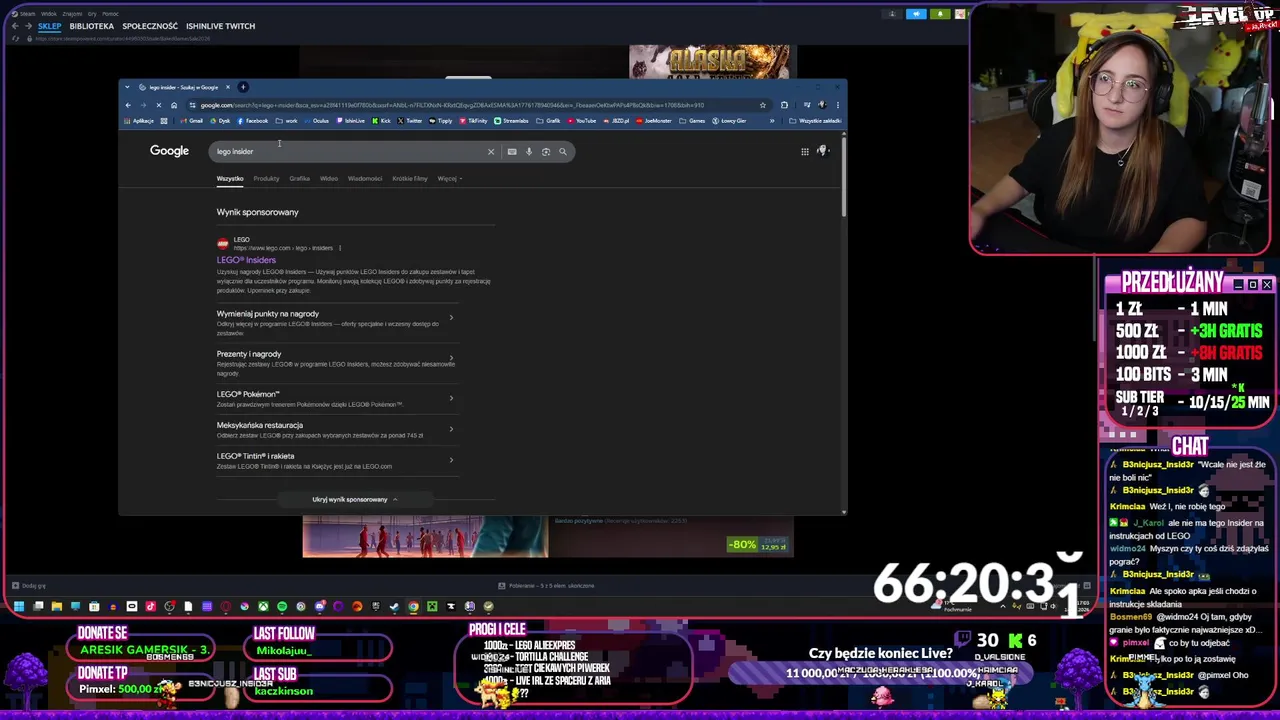Open the Znajomi menu in Steam
The height and width of the screenshot is (720, 1280).
(x=72, y=14)
